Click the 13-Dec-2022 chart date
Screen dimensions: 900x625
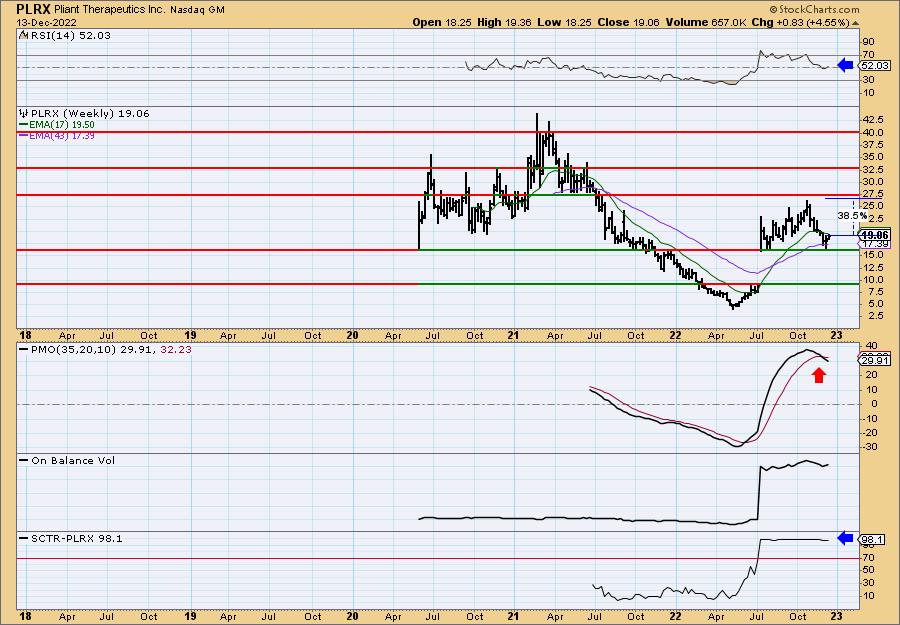click(44, 22)
